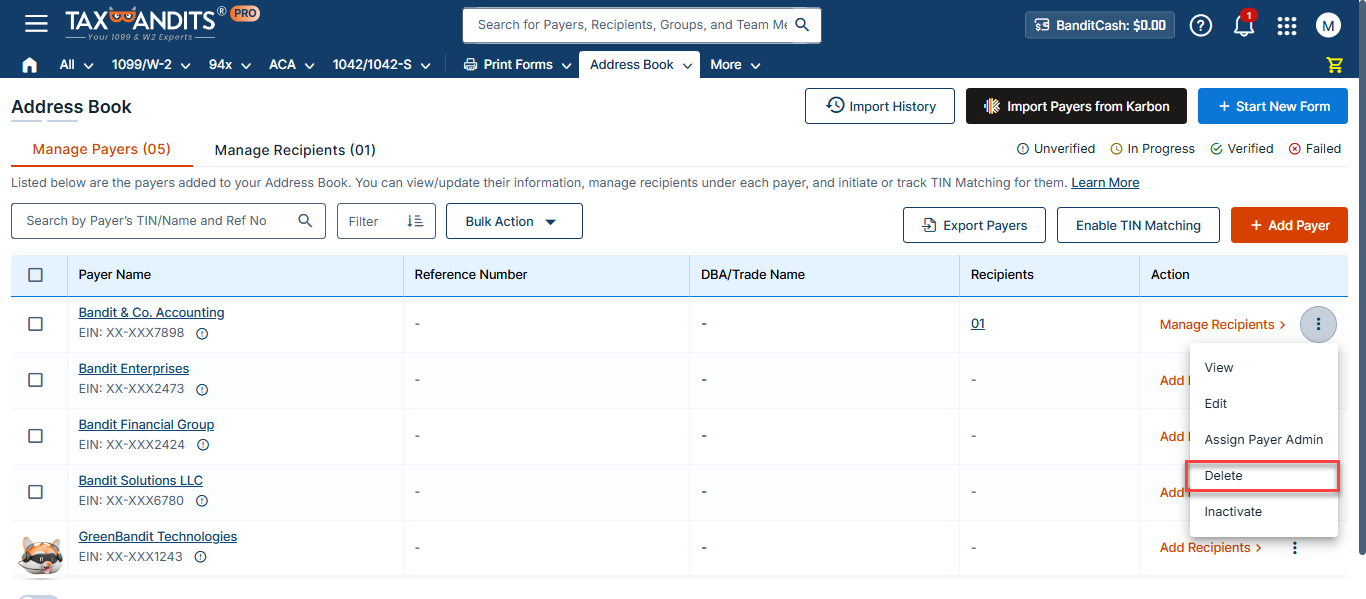Viewport: 1366px width, 599px height.
Task: Open the Bandit Solutions LLC payer link
Action: tap(141, 481)
